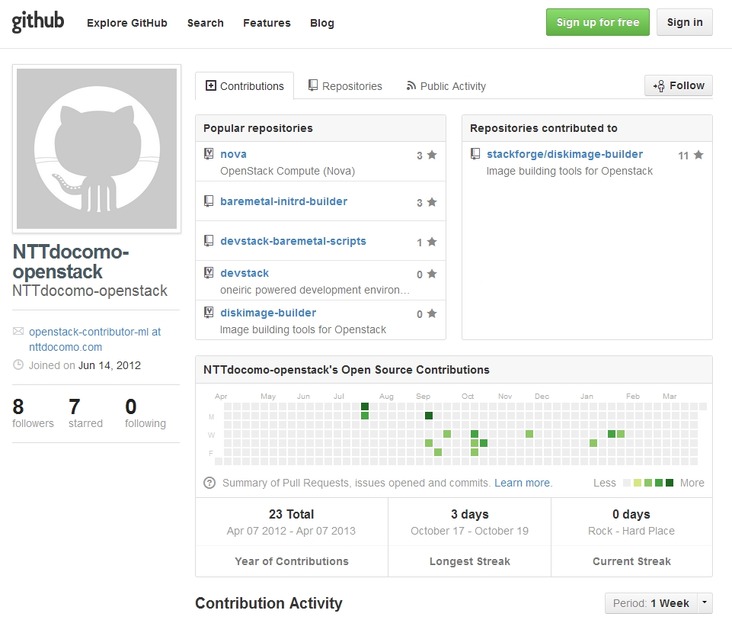
Task: Click the fork icon beside devstack repository
Action: [x=209, y=273]
